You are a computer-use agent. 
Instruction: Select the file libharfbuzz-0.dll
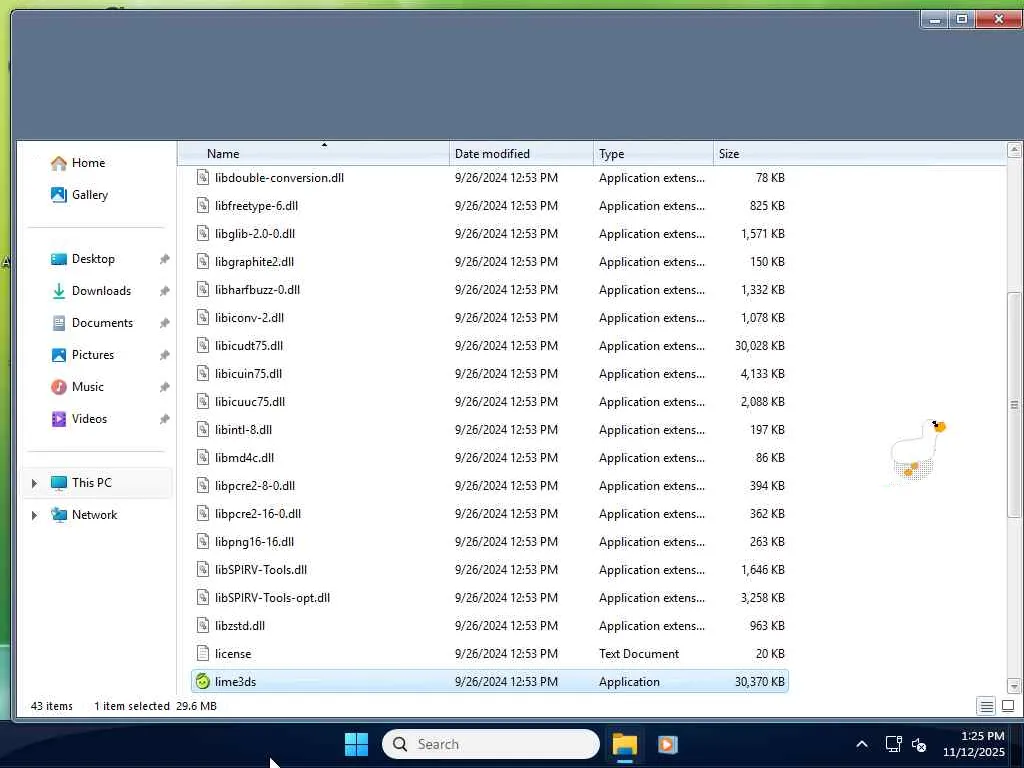257,290
